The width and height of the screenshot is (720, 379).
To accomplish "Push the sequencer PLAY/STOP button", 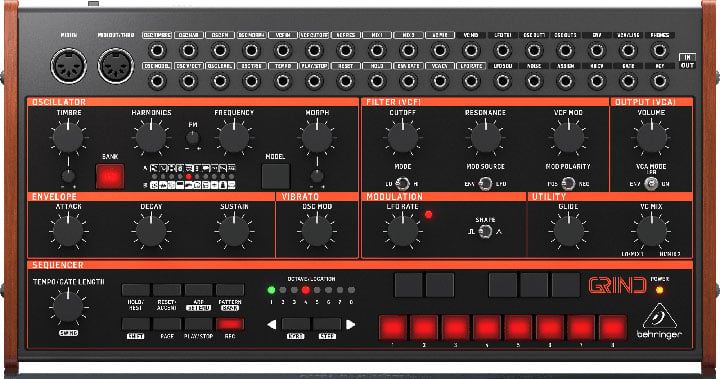I will coord(199,324).
